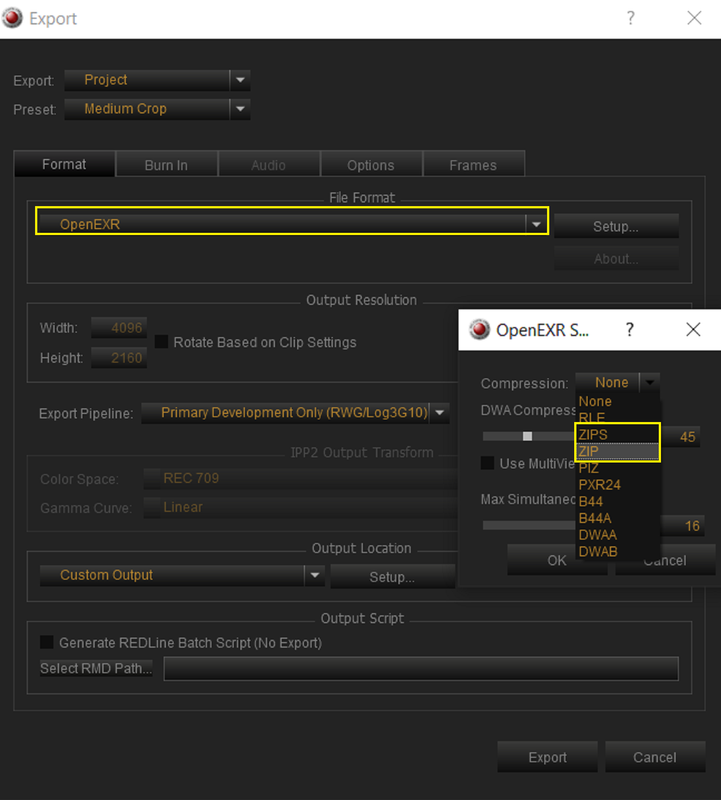721x800 pixels.
Task: Select None in the compression list
Action: 618,402
